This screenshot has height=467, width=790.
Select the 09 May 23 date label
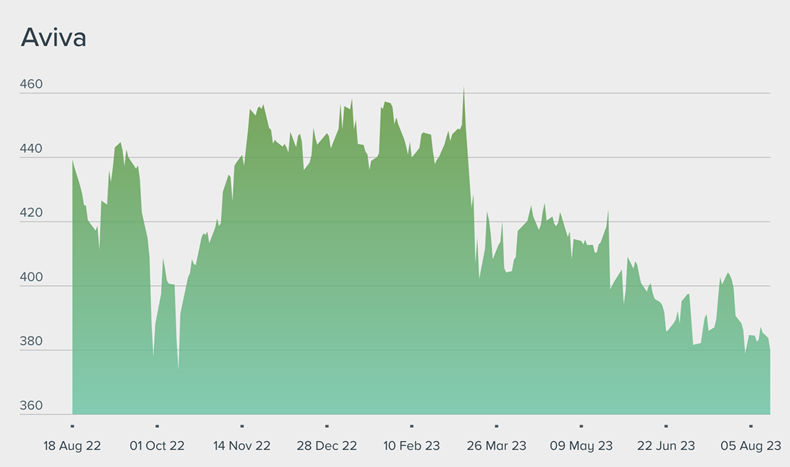pyautogui.click(x=581, y=446)
